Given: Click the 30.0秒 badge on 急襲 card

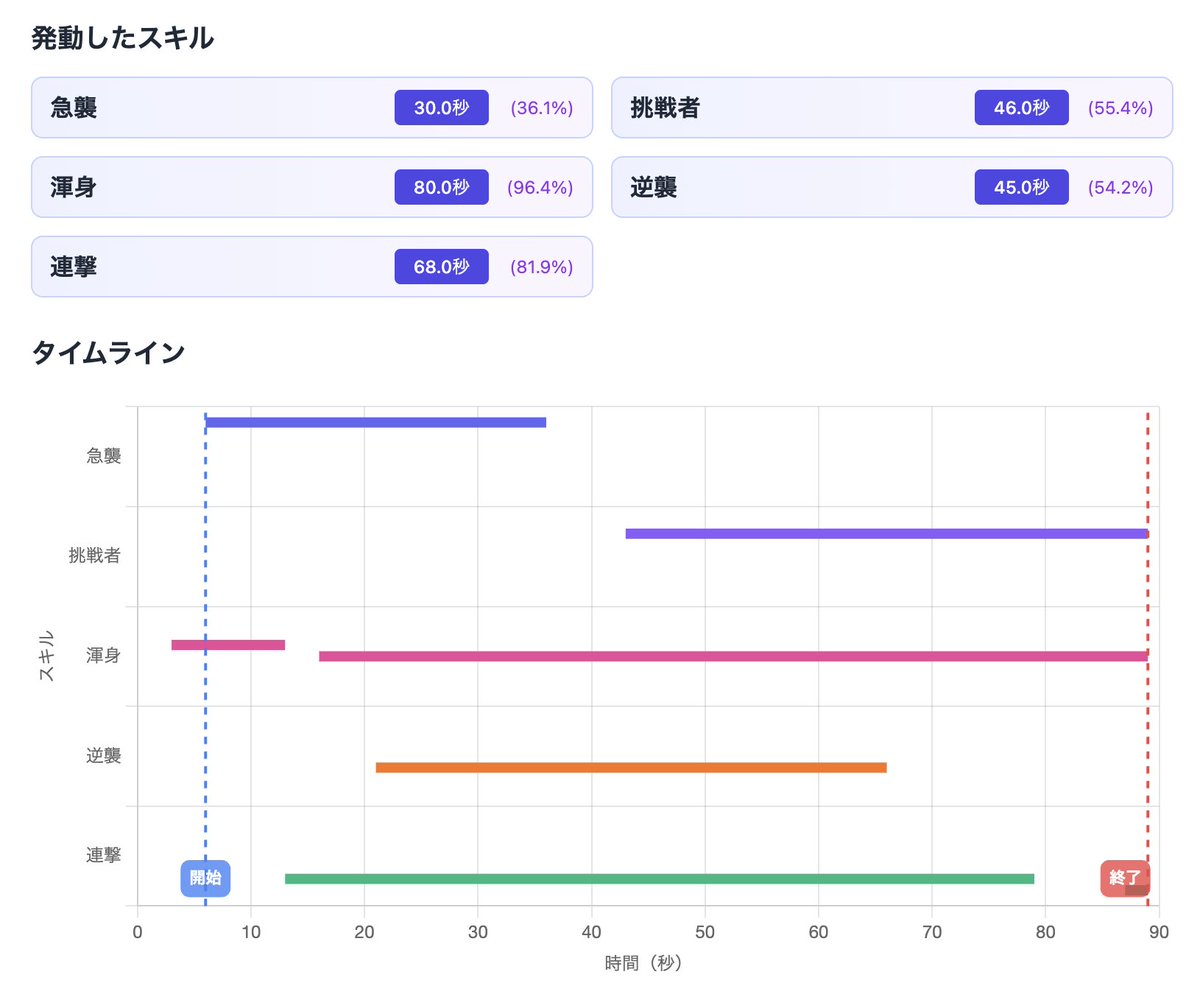Looking at the screenshot, I should (x=441, y=107).
